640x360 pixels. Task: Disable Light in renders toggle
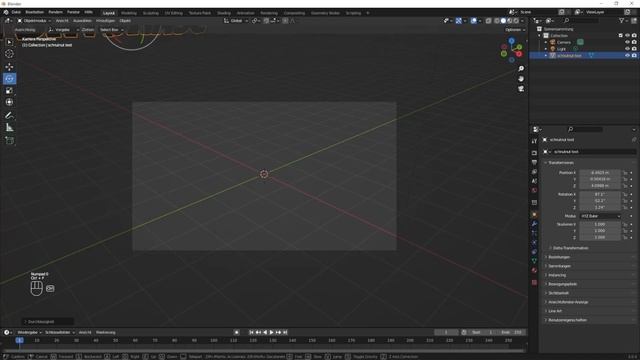click(x=634, y=49)
